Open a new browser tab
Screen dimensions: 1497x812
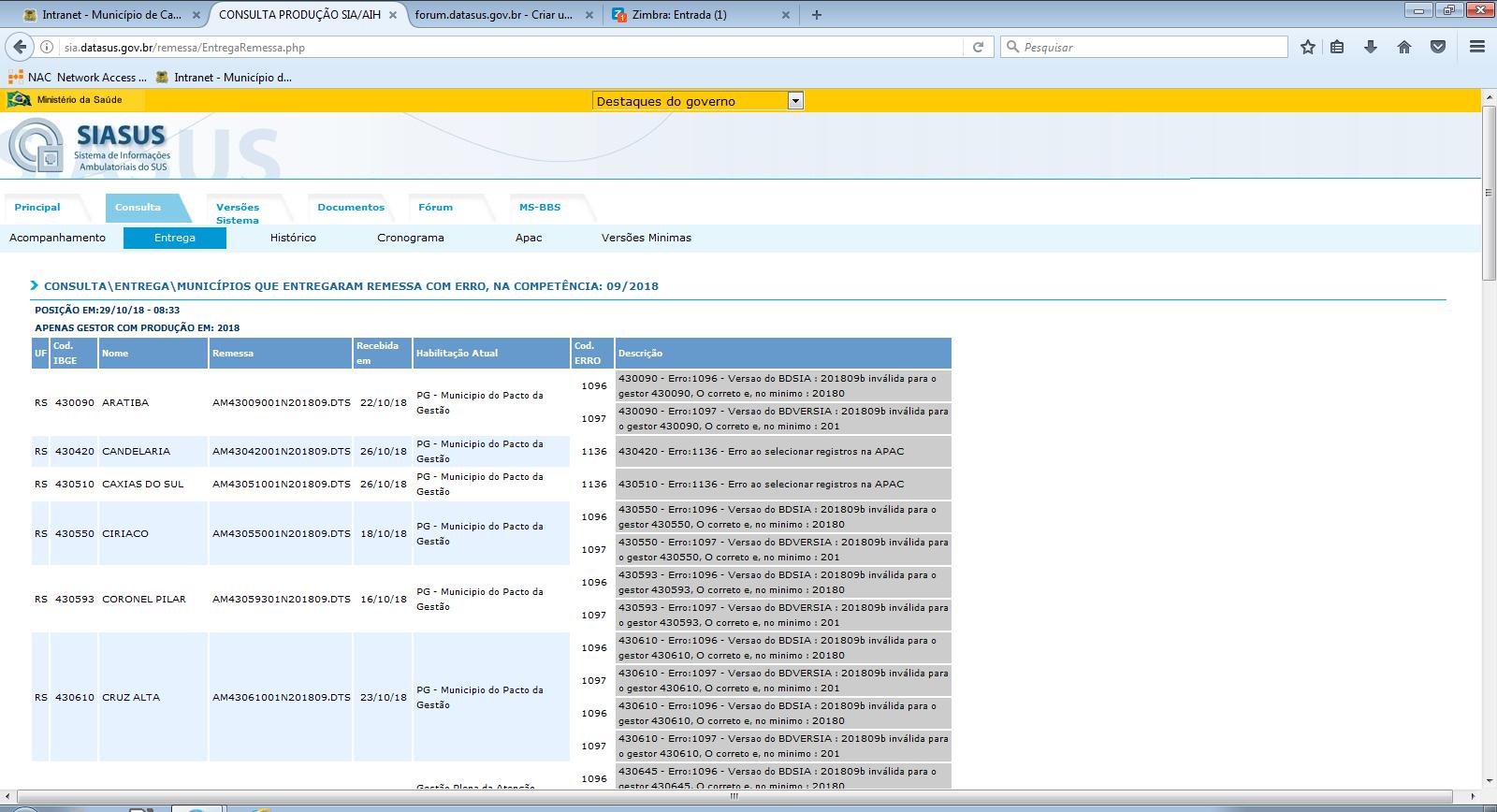(817, 15)
